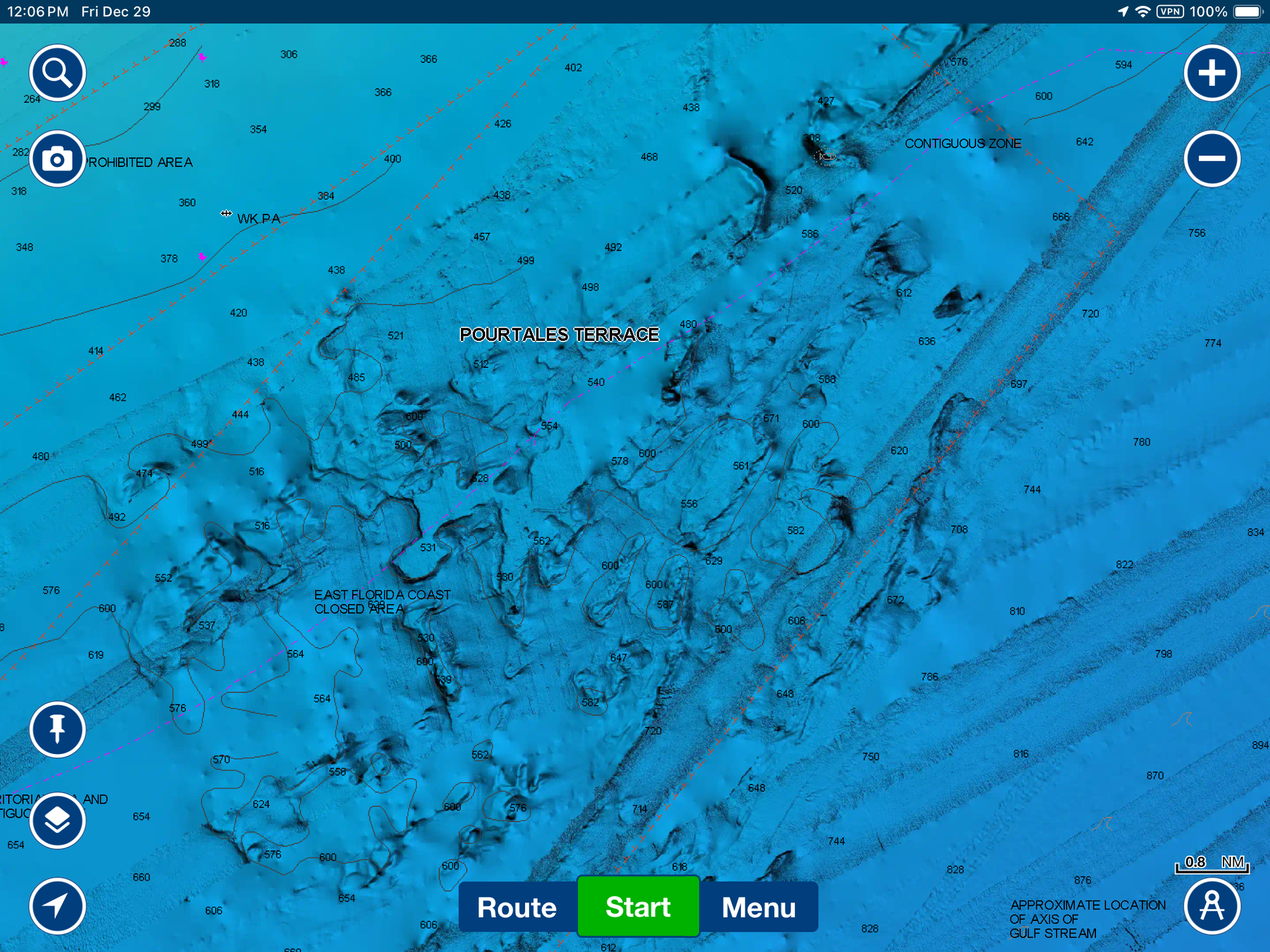Drop a pin with the pushpin button
The height and width of the screenshot is (952, 1270).
coord(57,729)
